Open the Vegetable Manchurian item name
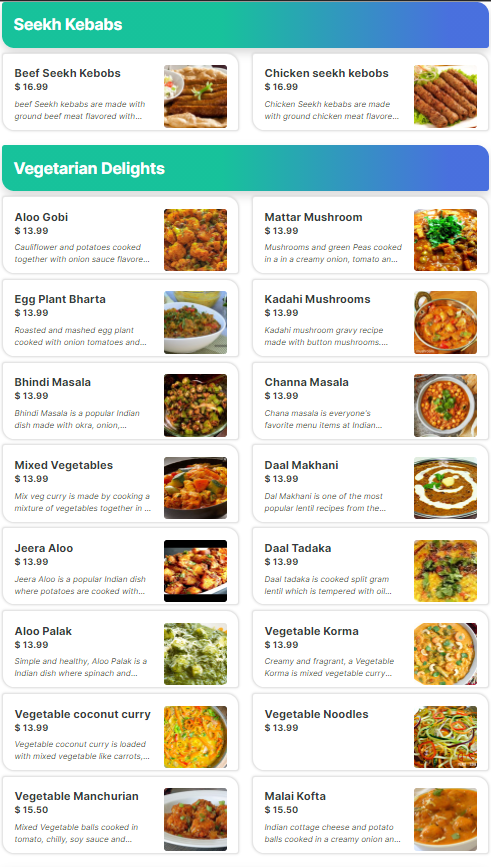491x867 pixels. click(x=76, y=796)
